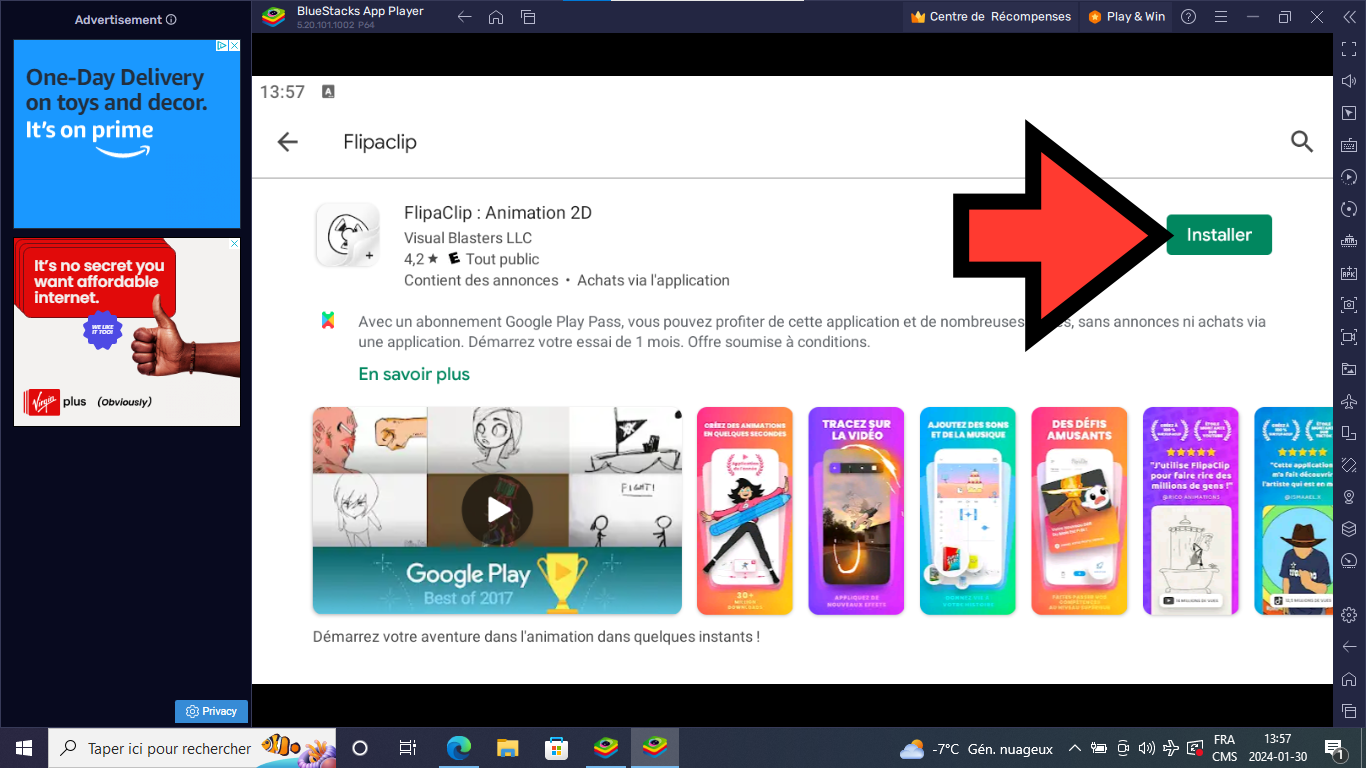Click the title bar Home icon
Screen dimensions: 1366x768
[x=496, y=17]
